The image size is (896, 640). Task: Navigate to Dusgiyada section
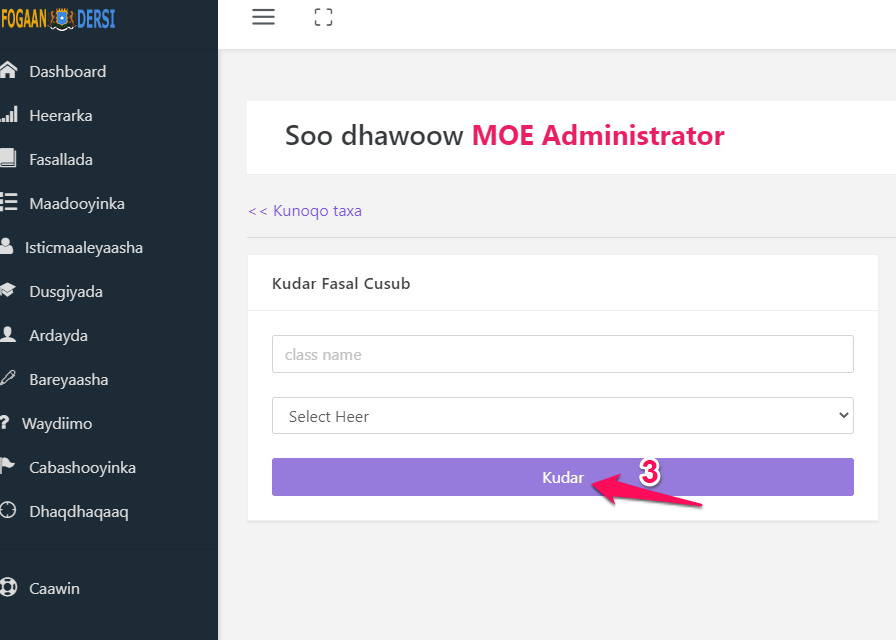click(x=66, y=291)
